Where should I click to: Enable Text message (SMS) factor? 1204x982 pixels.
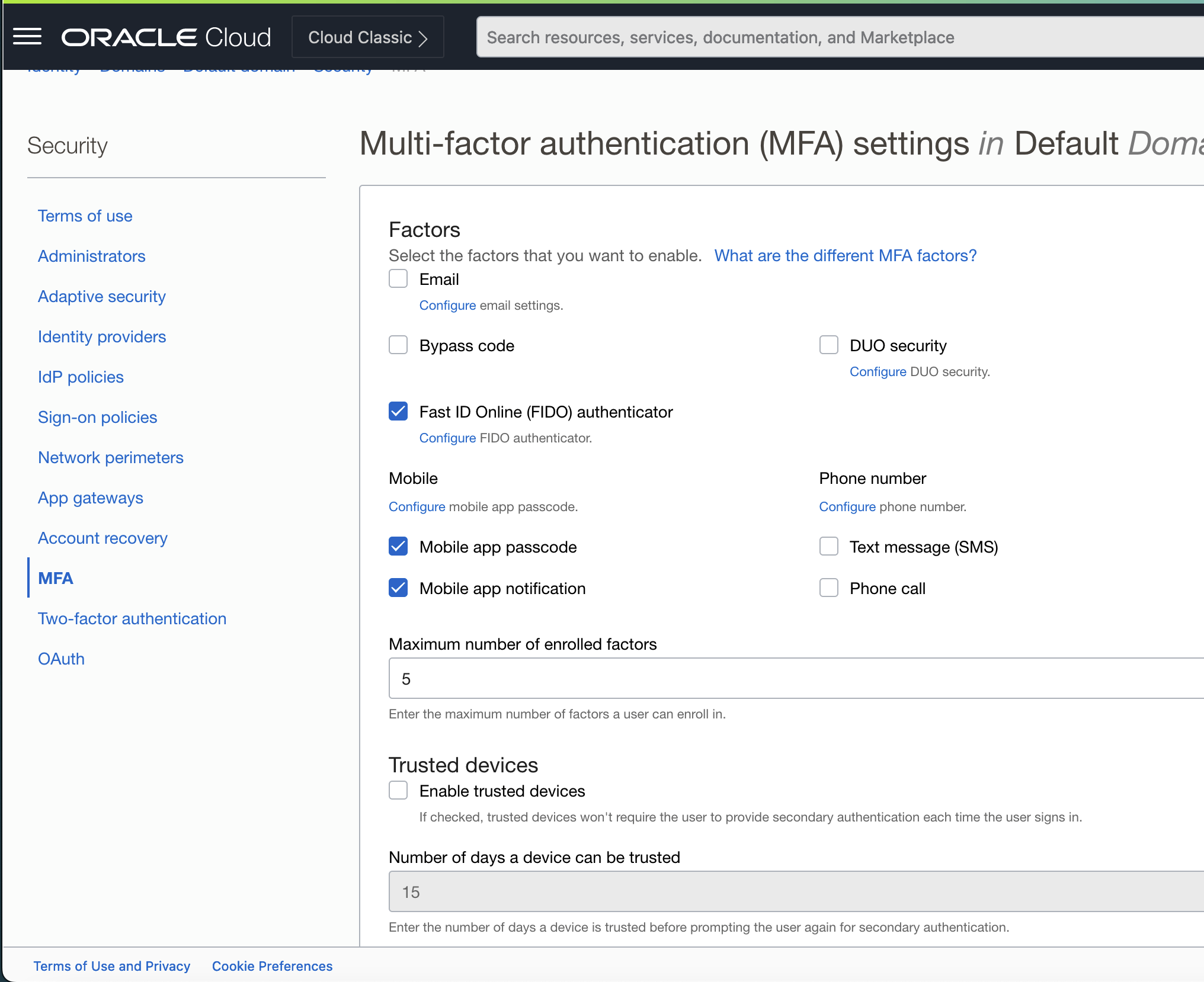pyautogui.click(x=828, y=546)
